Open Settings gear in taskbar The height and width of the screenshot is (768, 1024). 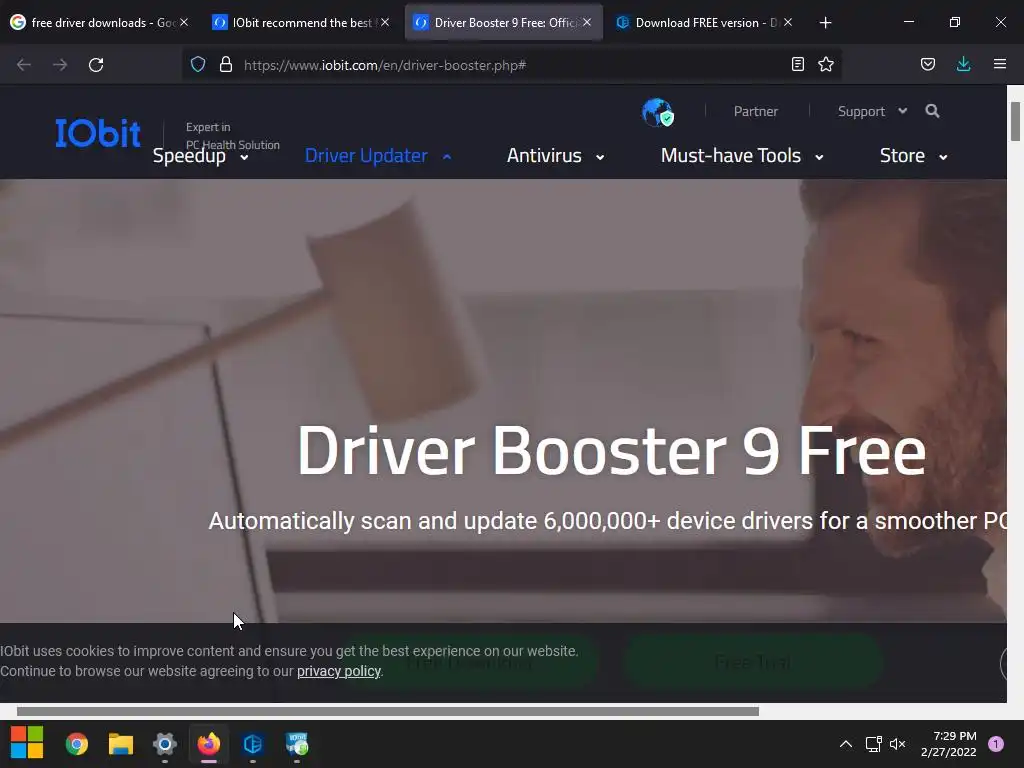165,744
